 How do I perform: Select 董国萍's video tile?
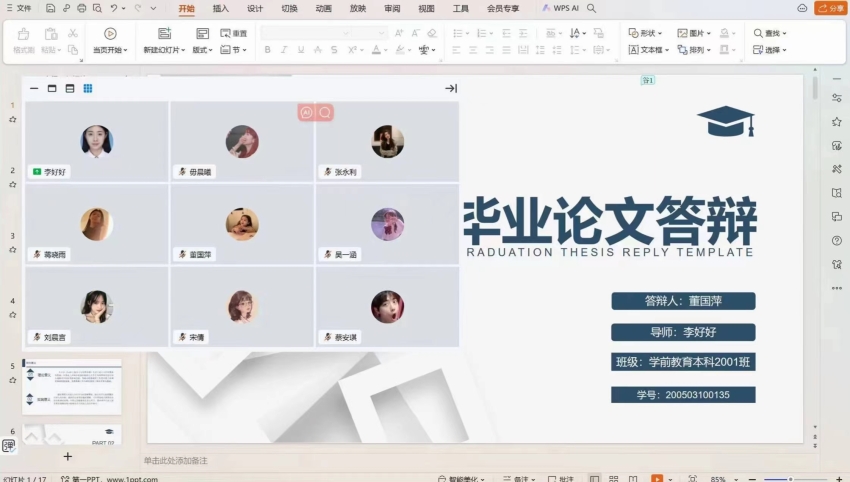242,224
